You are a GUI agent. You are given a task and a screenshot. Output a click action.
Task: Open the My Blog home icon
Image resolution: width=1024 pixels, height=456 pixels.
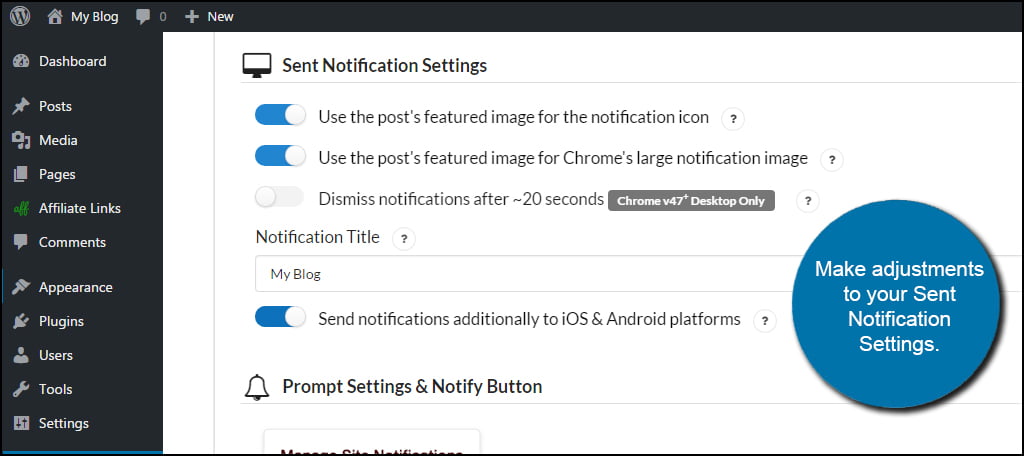(55, 16)
